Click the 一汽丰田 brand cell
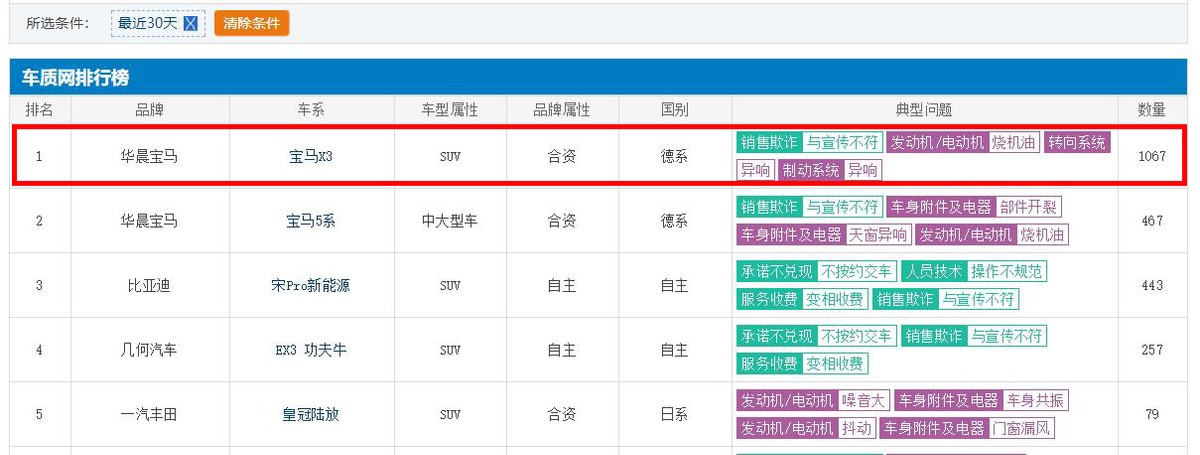The height and width of the screenshot is (455, 1200). point(150,414)
